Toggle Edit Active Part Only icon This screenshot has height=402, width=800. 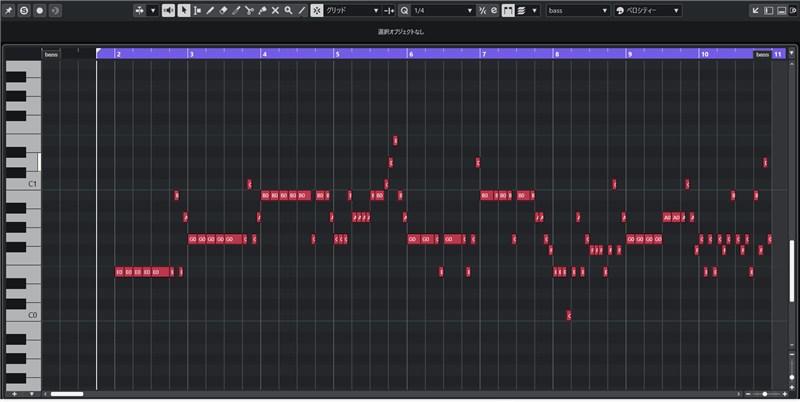[521, 10]
